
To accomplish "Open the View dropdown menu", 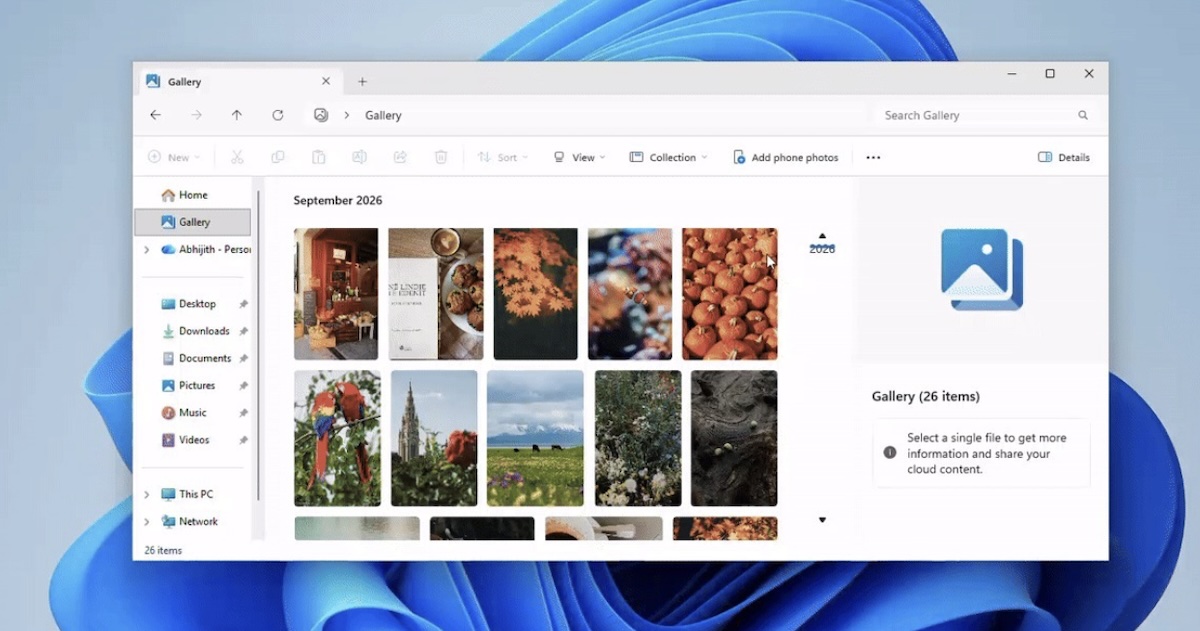I will (579, 157).
